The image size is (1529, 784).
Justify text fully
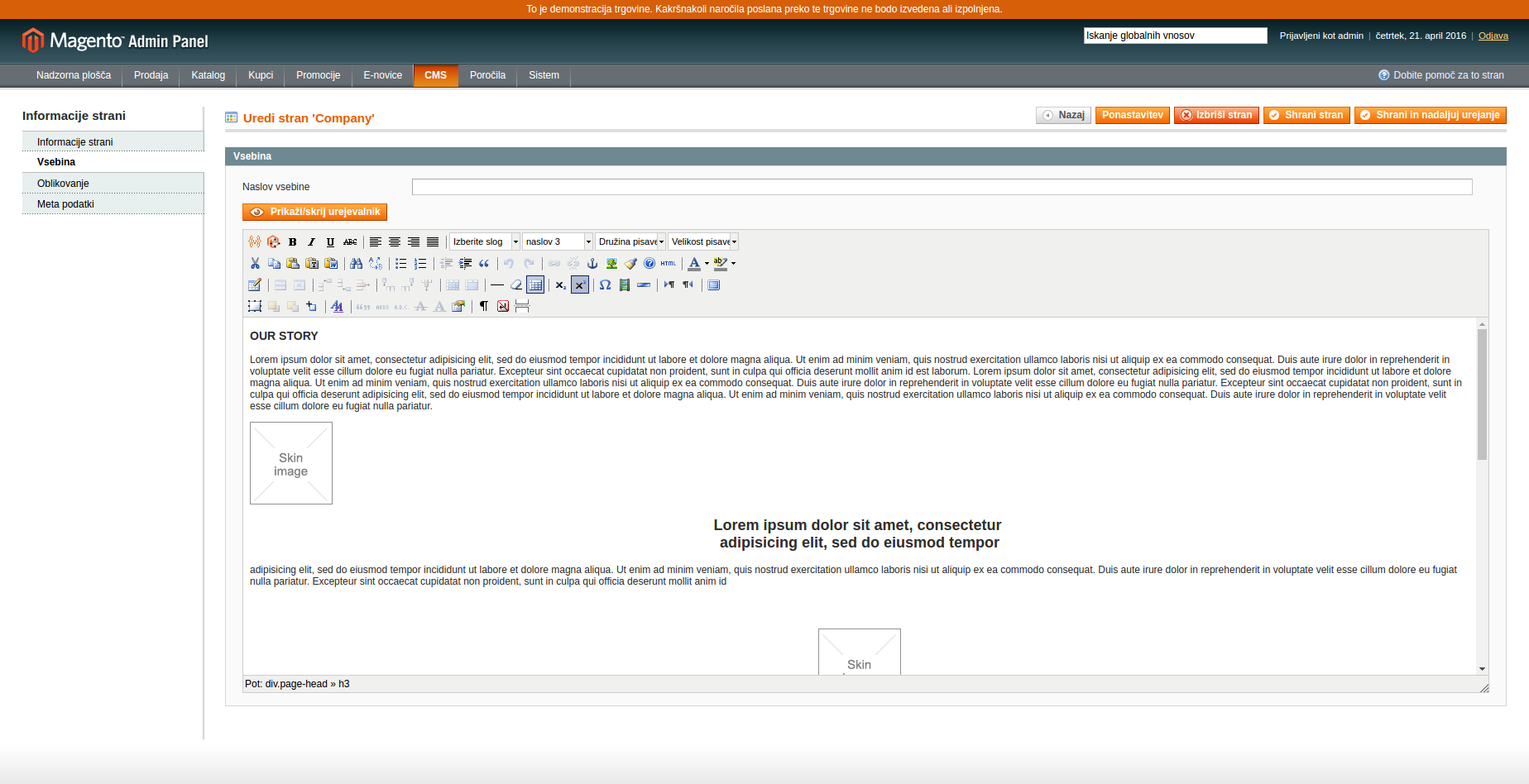click(433, 241)
